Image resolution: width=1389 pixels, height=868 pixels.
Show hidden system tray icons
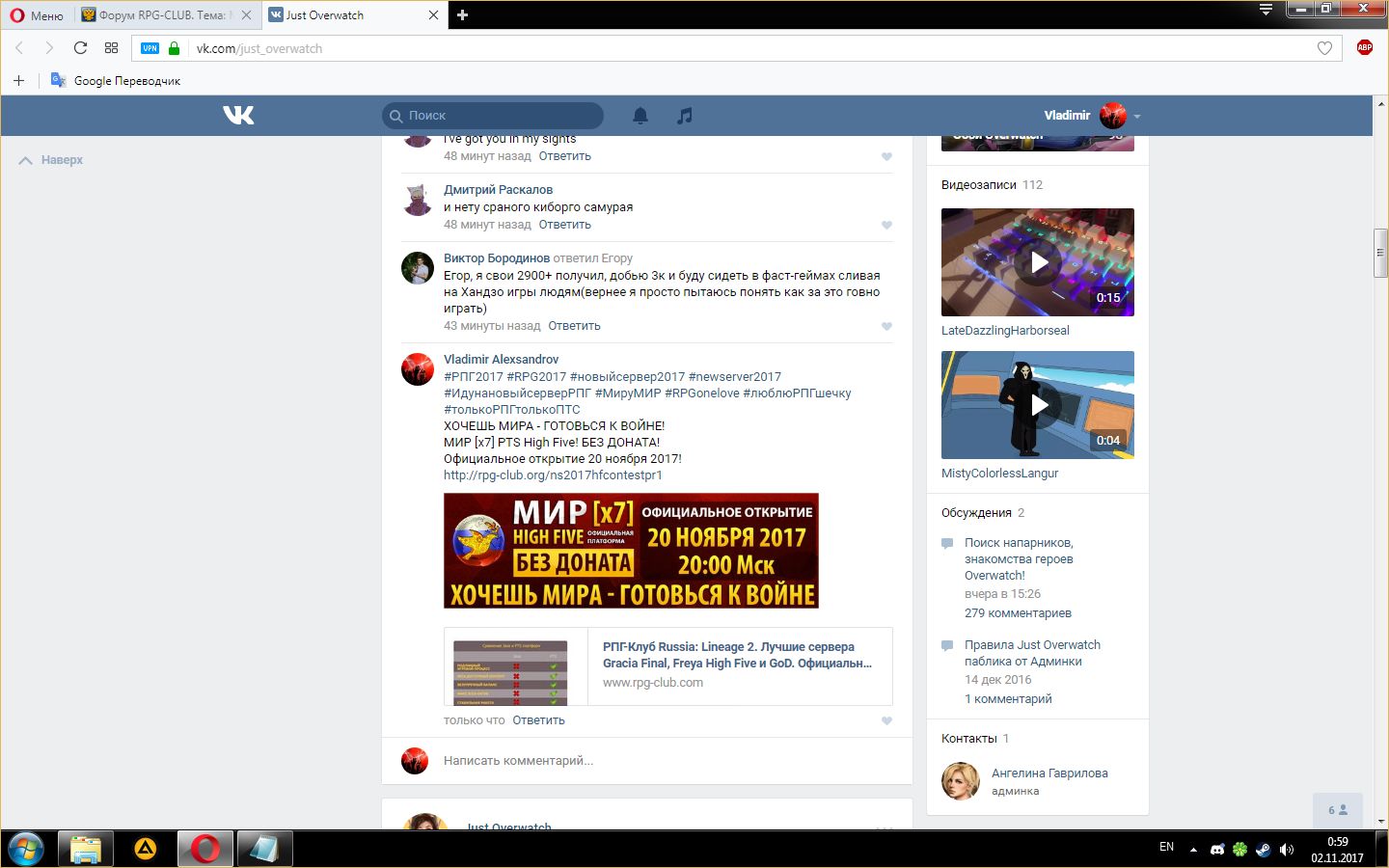click(1193, 850)
